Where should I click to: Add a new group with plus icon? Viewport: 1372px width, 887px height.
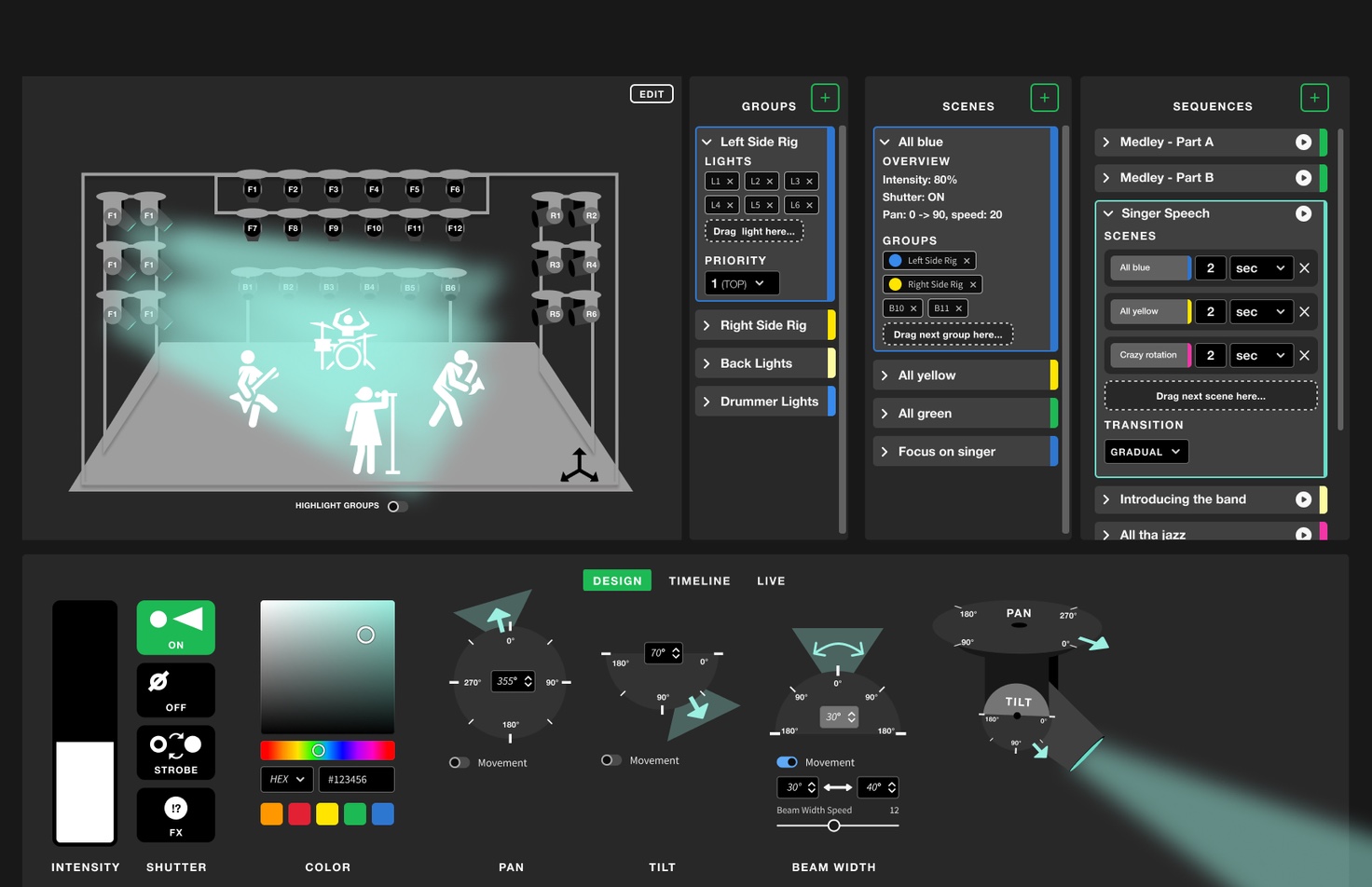click(825, 98)
